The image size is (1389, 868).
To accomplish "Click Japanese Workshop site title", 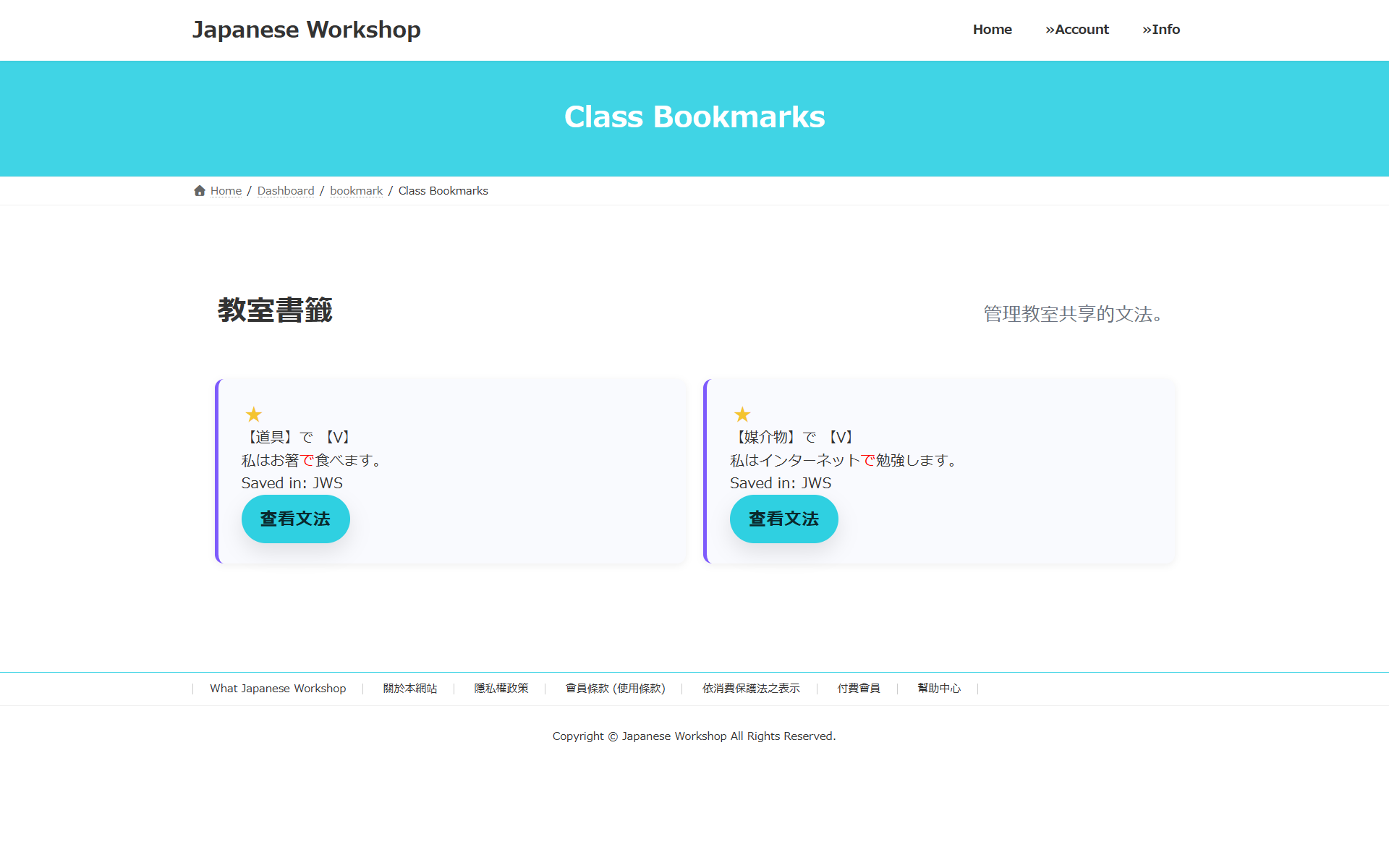I will [x=306, y=30].
